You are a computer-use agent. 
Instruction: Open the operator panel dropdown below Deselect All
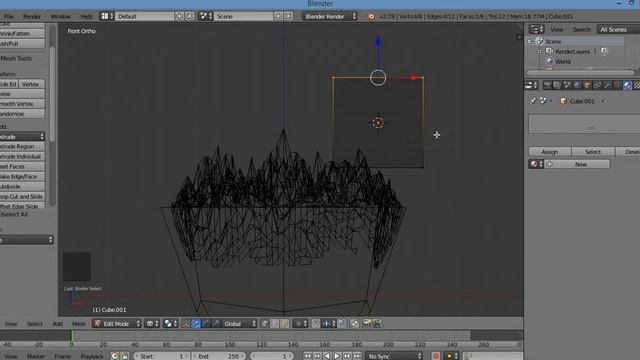tap(27, 240)
